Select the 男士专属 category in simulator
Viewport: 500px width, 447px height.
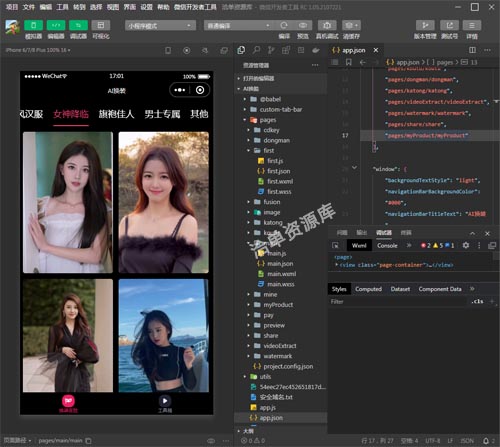pyautogui.click(x=162, y=114)
